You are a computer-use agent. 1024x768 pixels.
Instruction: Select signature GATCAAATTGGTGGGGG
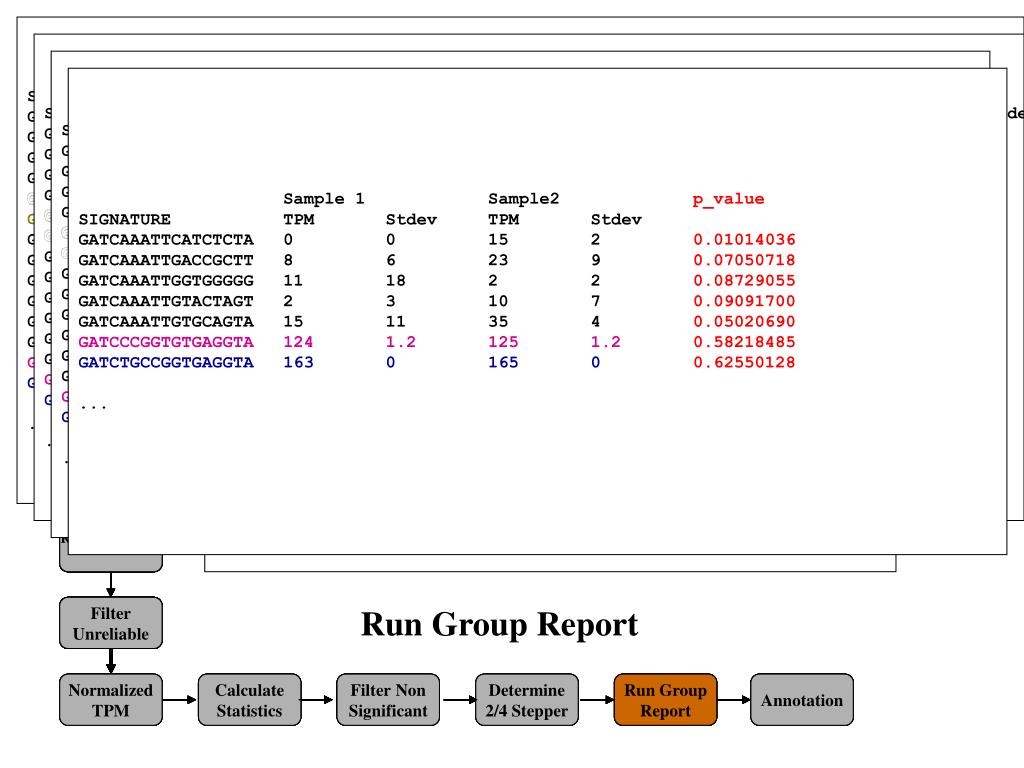click(166, 281)
